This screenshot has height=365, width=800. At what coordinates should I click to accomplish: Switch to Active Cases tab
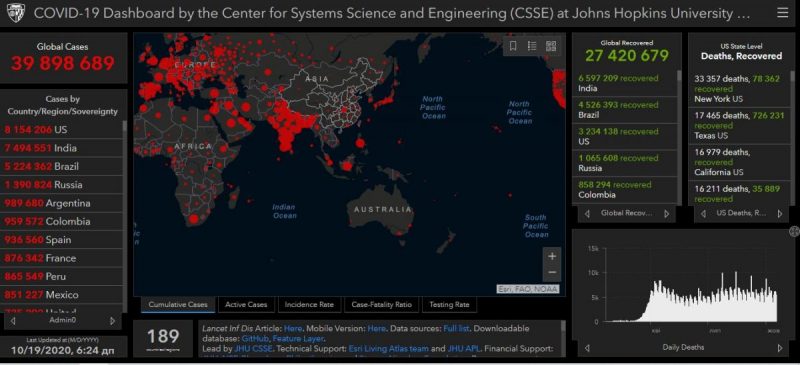[246, 305]
